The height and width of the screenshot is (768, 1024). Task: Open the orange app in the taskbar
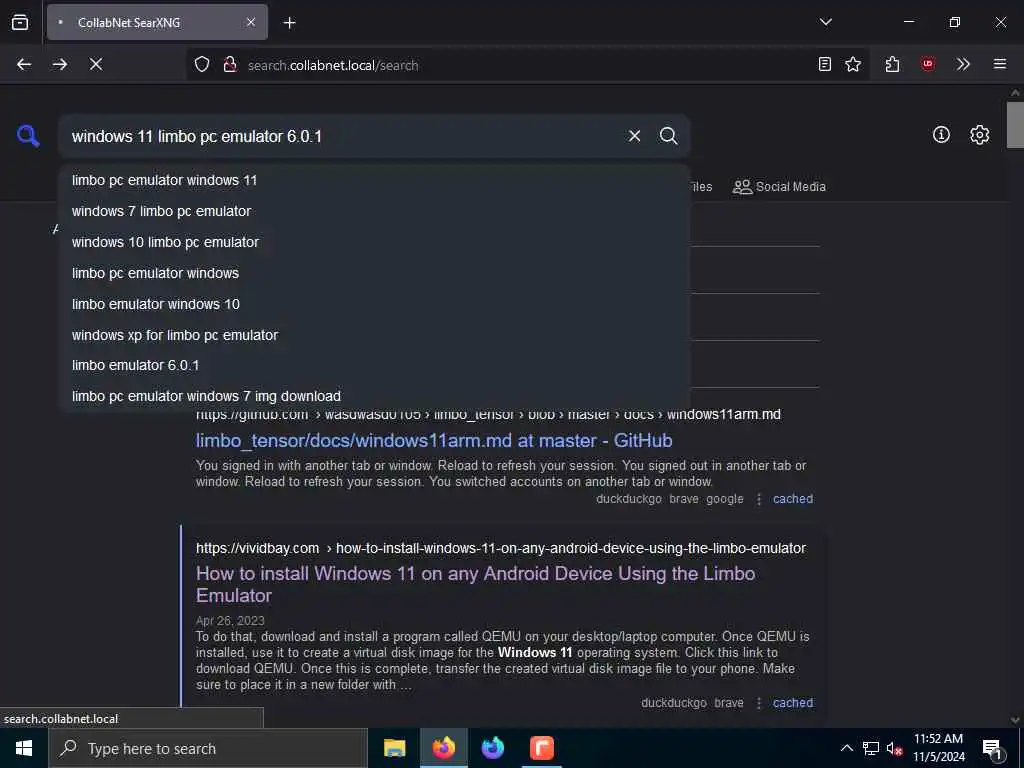pyautogui.click(x=541, y=748)
